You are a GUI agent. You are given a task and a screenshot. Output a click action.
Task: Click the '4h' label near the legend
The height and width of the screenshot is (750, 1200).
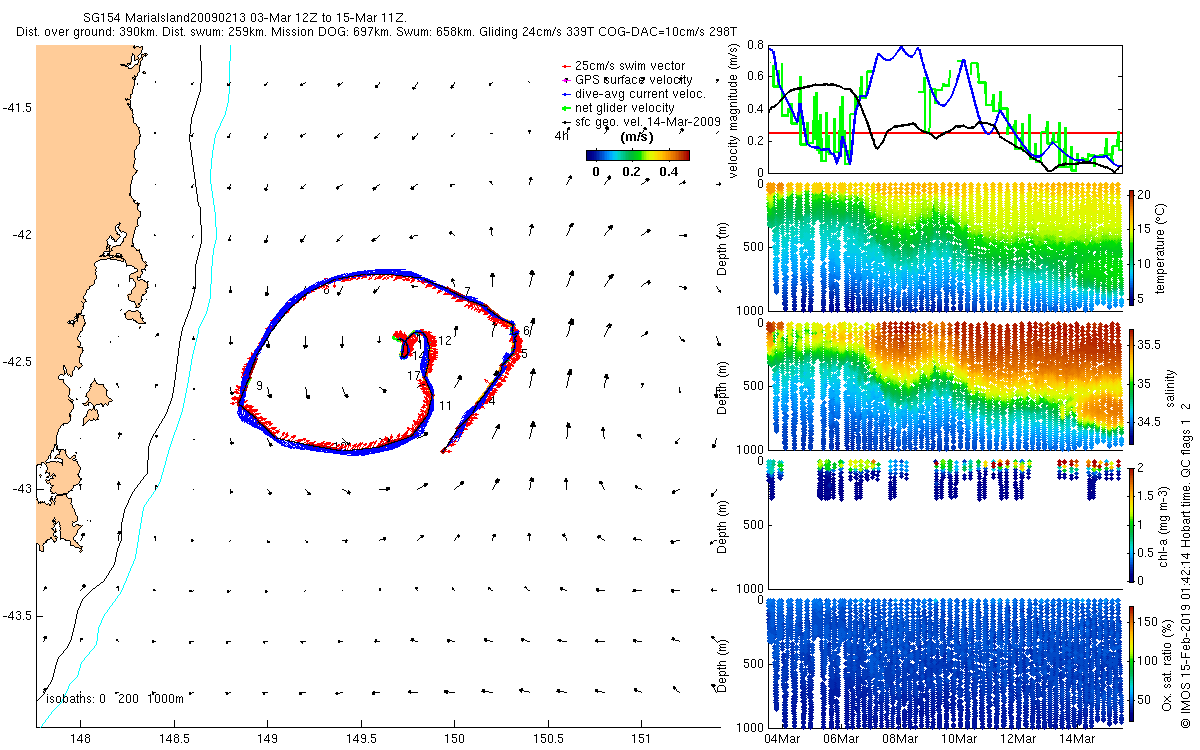tap(562, 135)
